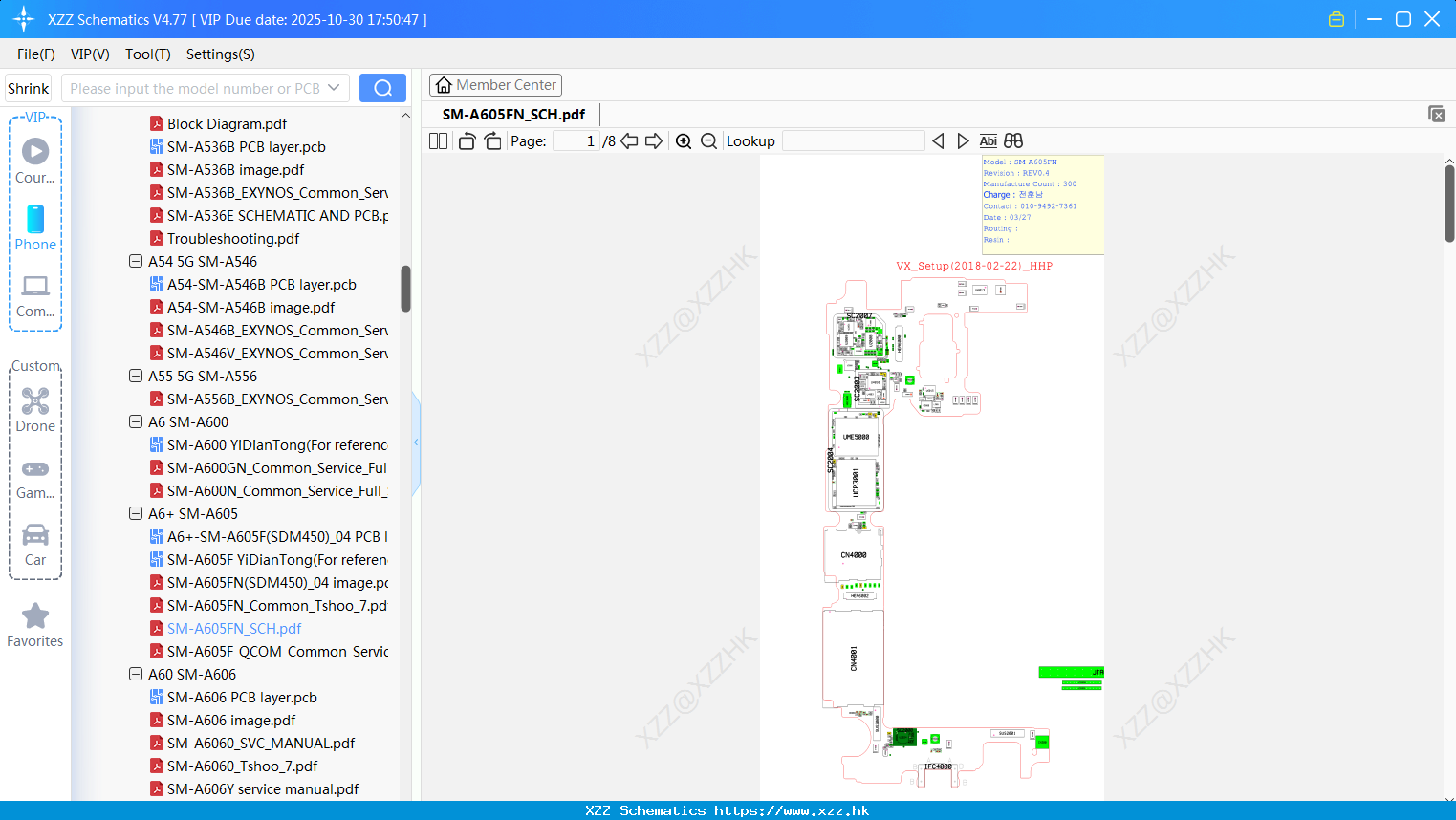Viewport: 1456px width, 820px height.
Task: Click the search magnifier button
Action: [382, 88]
